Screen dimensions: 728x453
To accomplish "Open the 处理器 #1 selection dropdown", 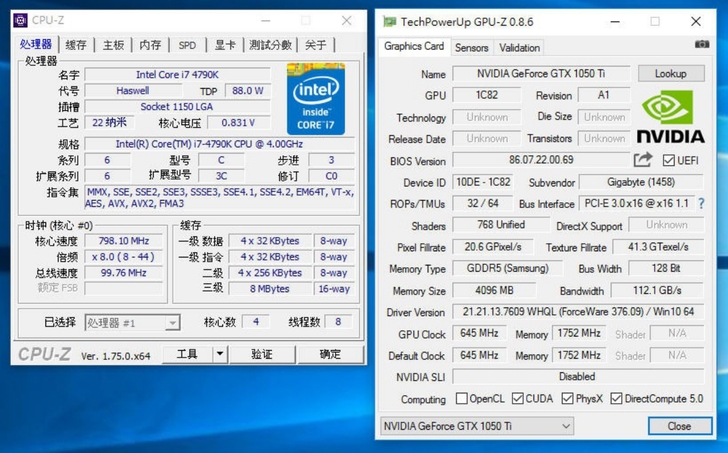I will tap(132, 323).
